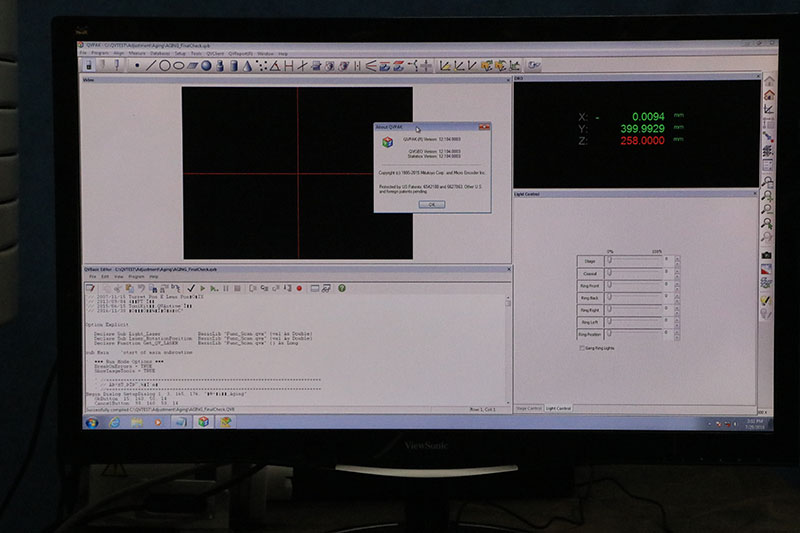
Task: Select the Line measurement tool
Action: (x=151, y=66)
